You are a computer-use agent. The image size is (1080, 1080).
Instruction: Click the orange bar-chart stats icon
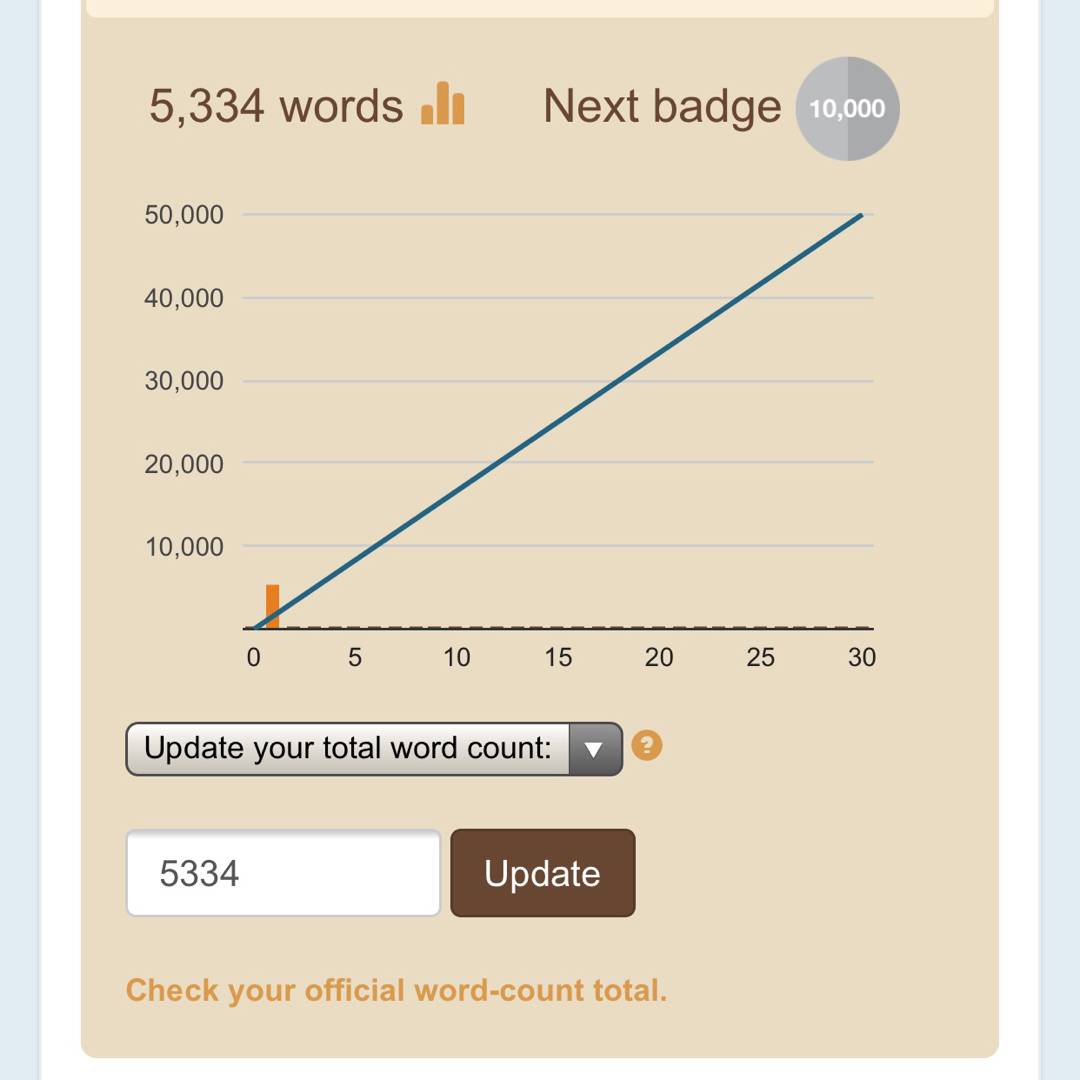pos(443,104)
